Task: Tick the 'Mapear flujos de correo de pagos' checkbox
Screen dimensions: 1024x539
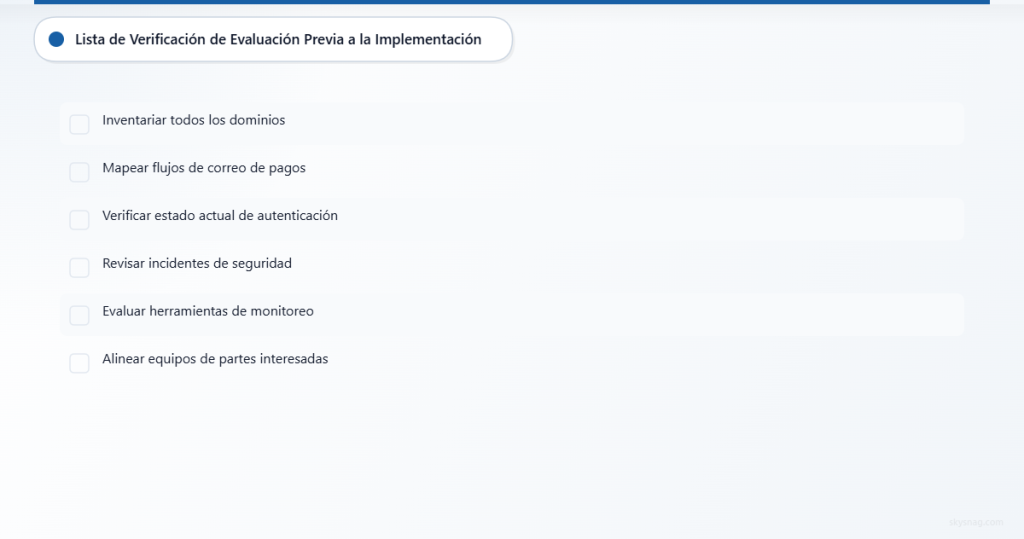Action: pos(79,172)
